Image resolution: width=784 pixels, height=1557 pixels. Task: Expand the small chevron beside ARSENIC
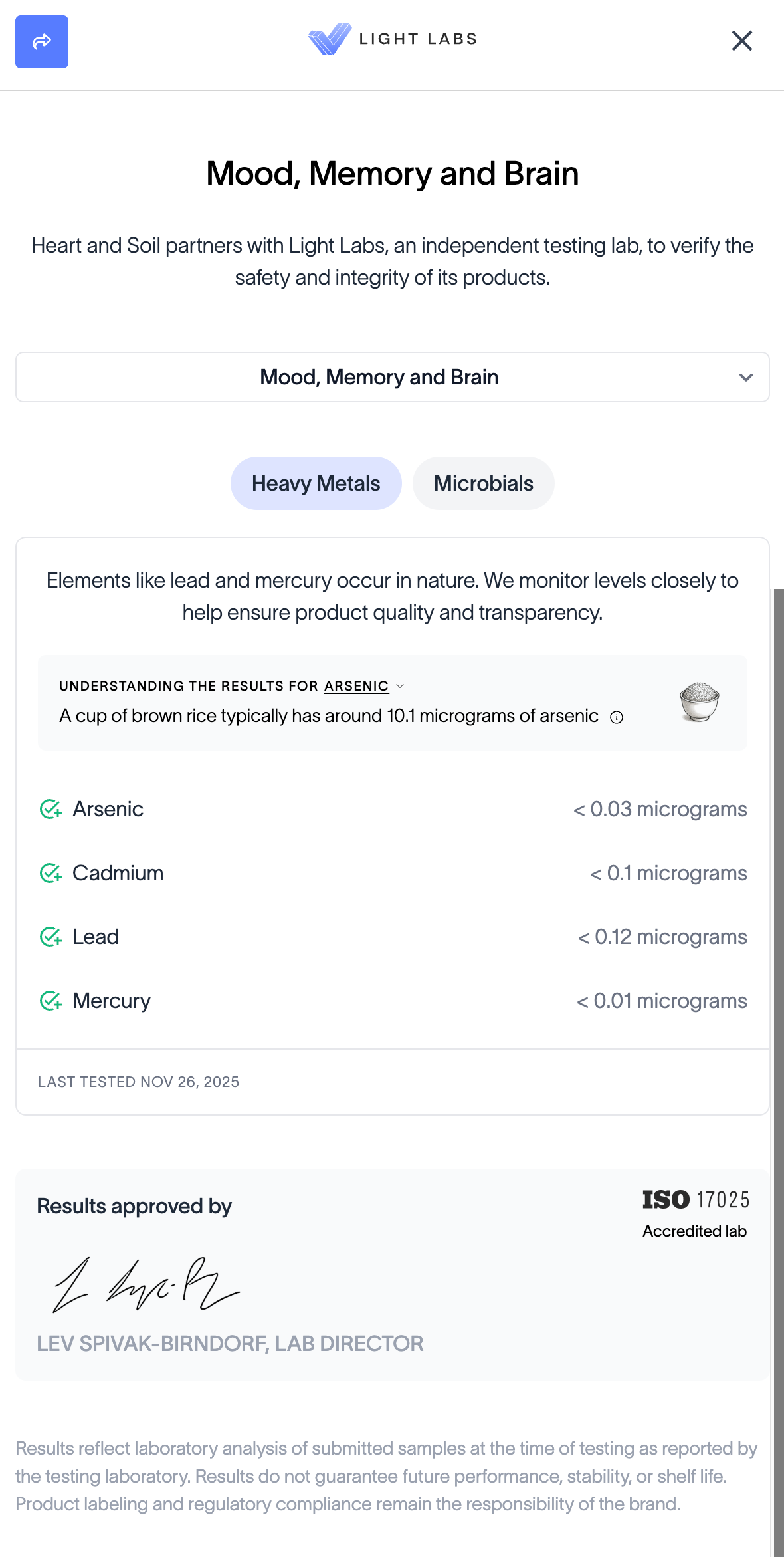(x=400, y=686)
